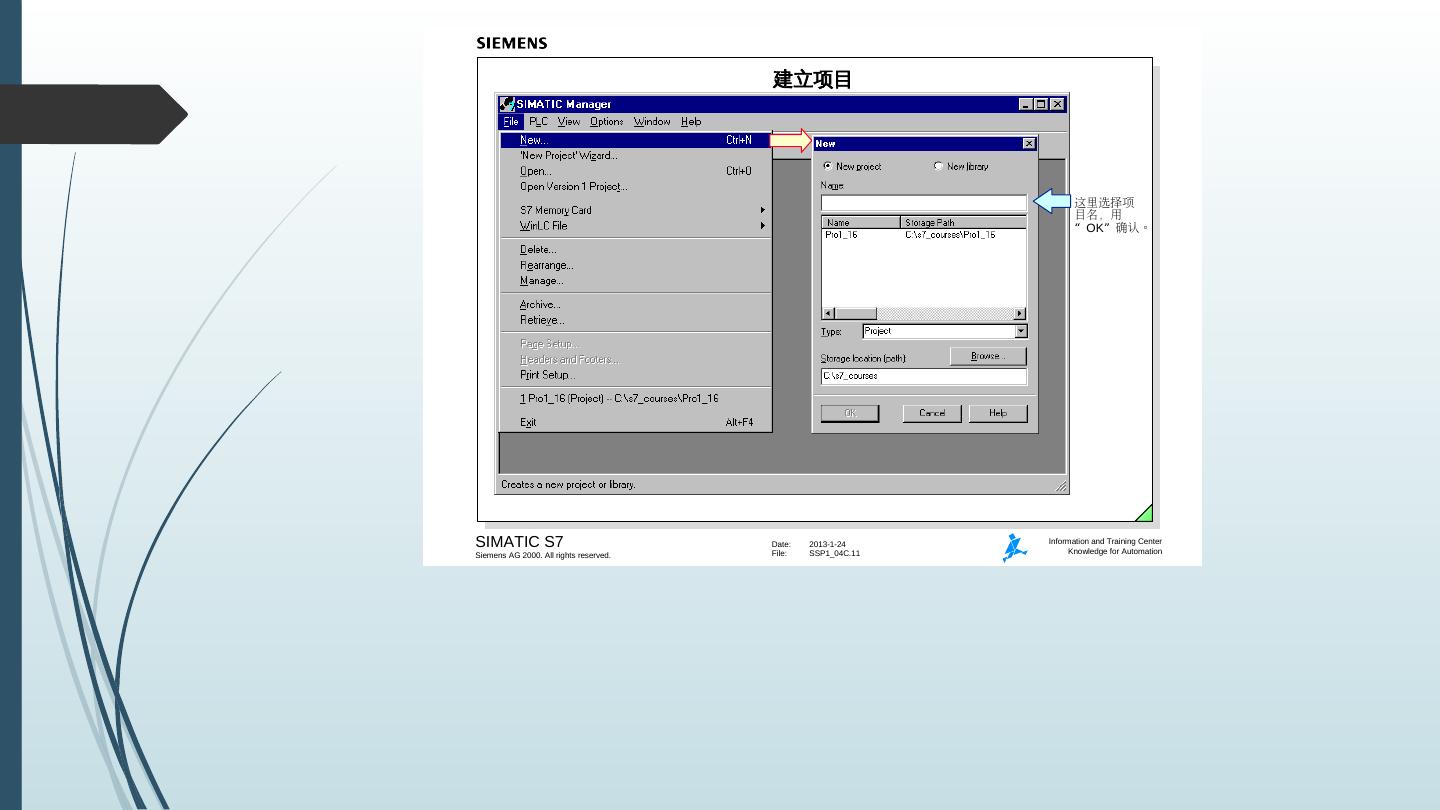Click the green page corner icon
The width and height of the screenshot is (1440, 810).
pos(1143,513)
